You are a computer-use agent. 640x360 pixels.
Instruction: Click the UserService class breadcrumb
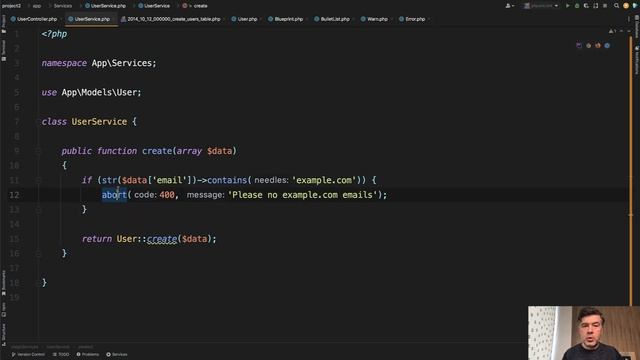click(x=154, y=6)
